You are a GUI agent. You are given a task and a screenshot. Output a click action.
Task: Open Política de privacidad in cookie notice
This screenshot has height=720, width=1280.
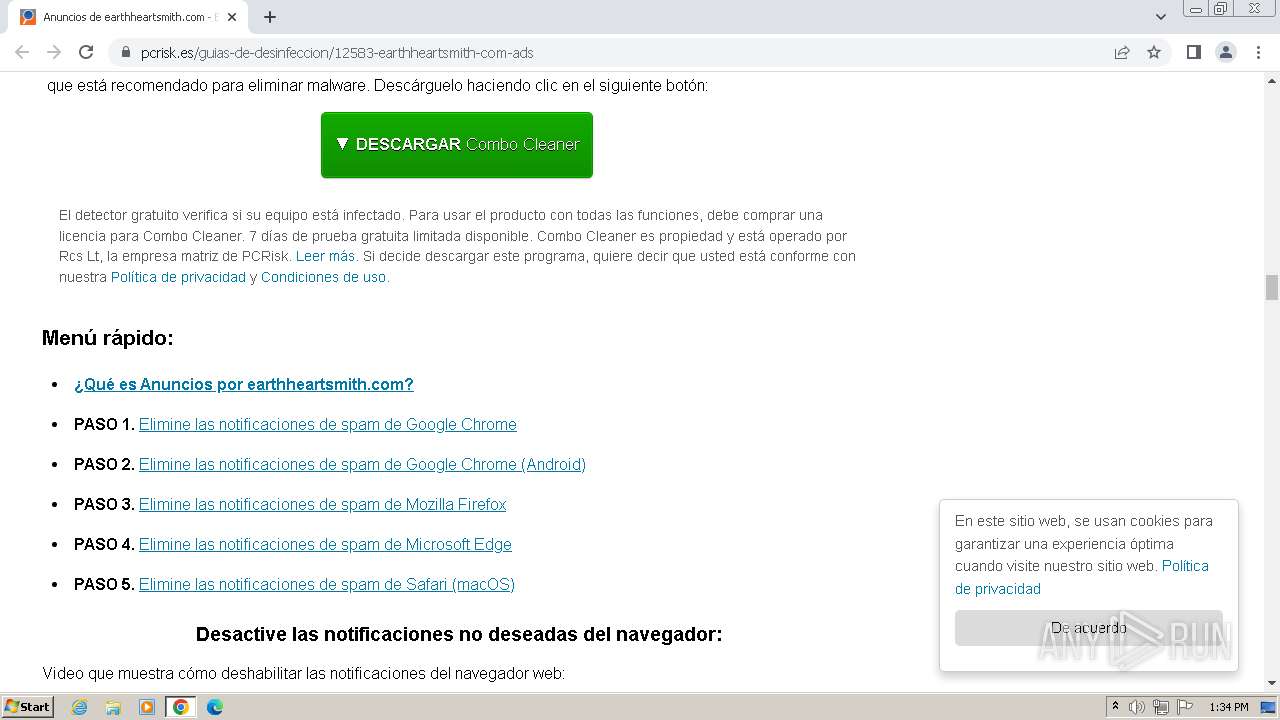tap(1082, 577)
